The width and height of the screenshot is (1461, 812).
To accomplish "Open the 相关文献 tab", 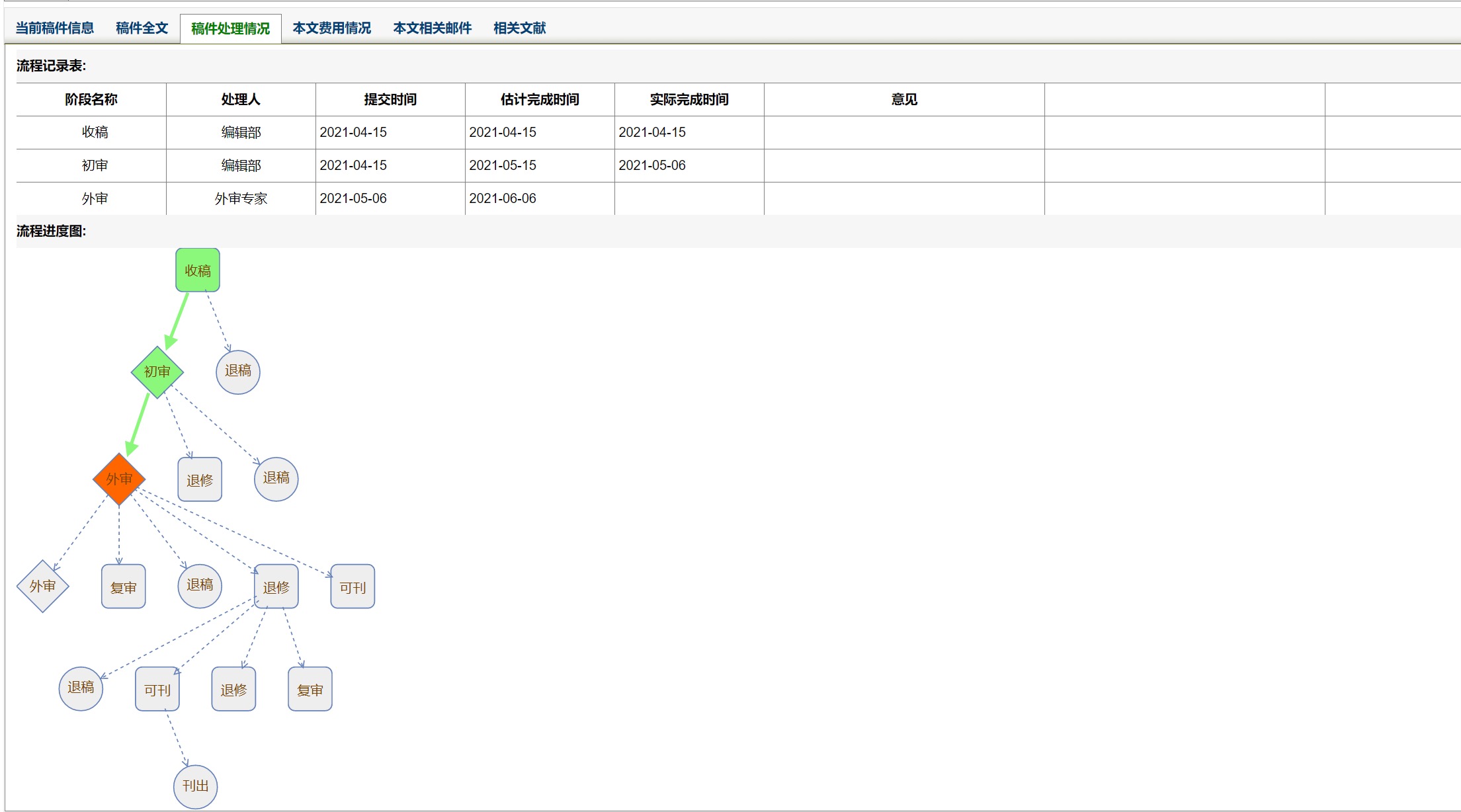I will click(519, 28).
